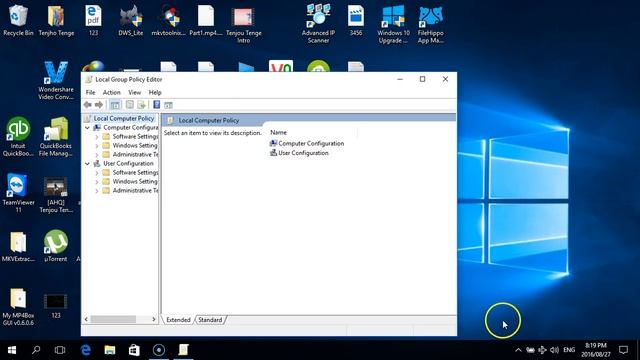
Task: Expand Software Settings under User Configuration
Action: 97,173
